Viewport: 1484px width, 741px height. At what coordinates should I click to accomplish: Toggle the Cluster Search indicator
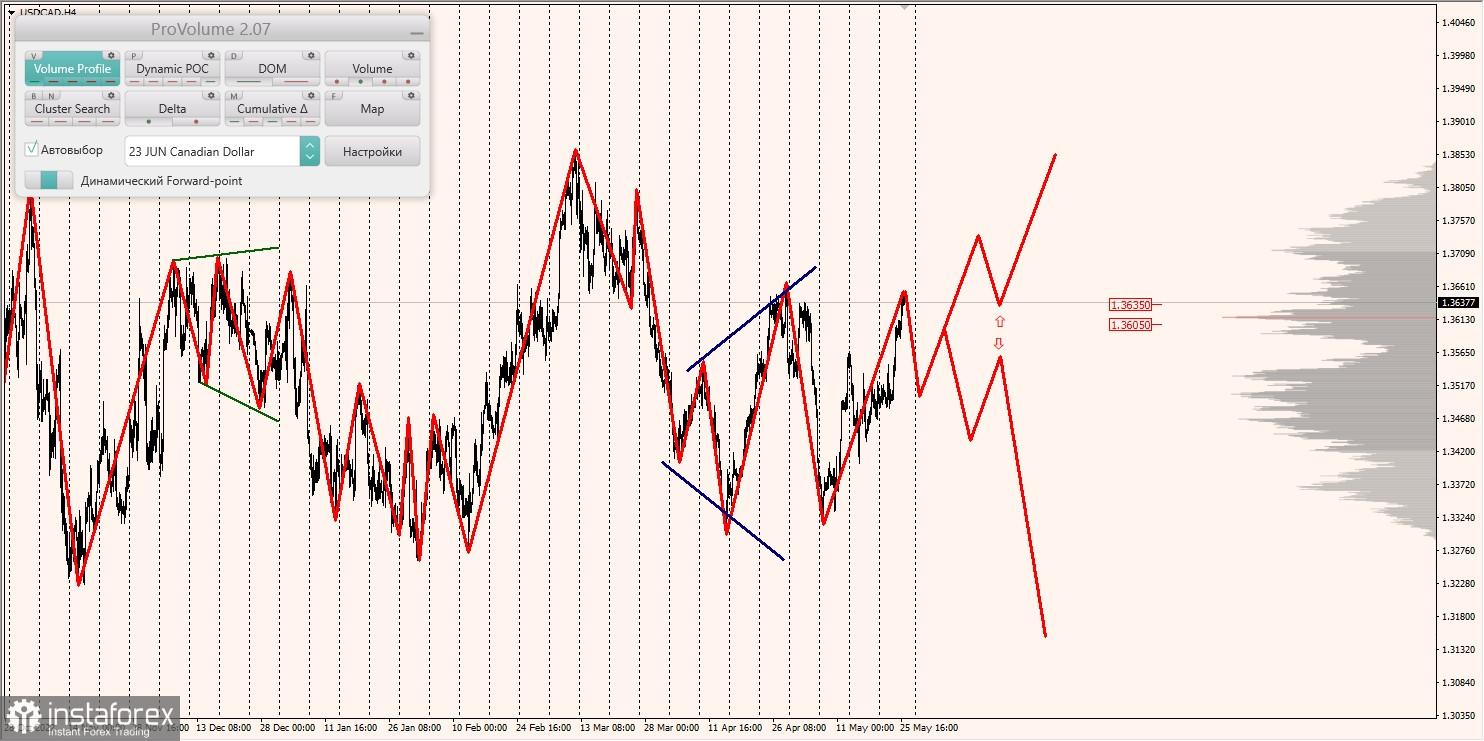point(72,108)
